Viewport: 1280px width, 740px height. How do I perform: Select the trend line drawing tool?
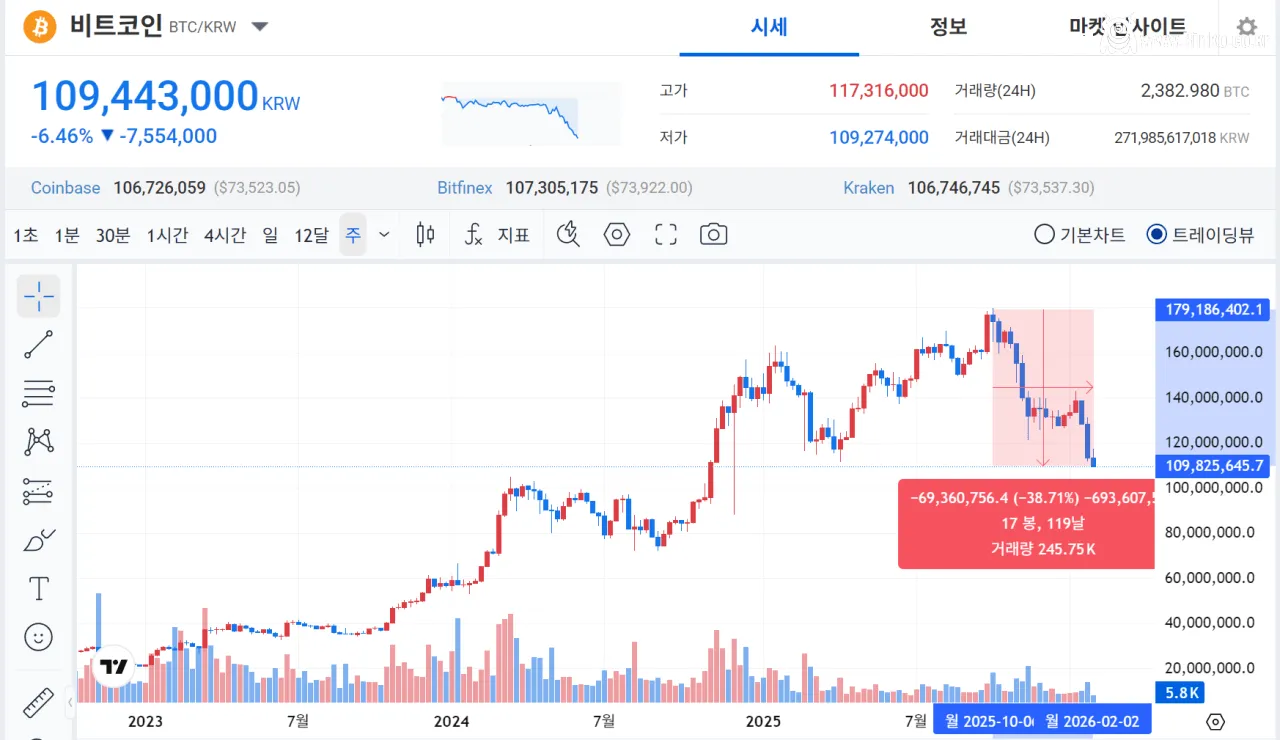tap(38, 344)
